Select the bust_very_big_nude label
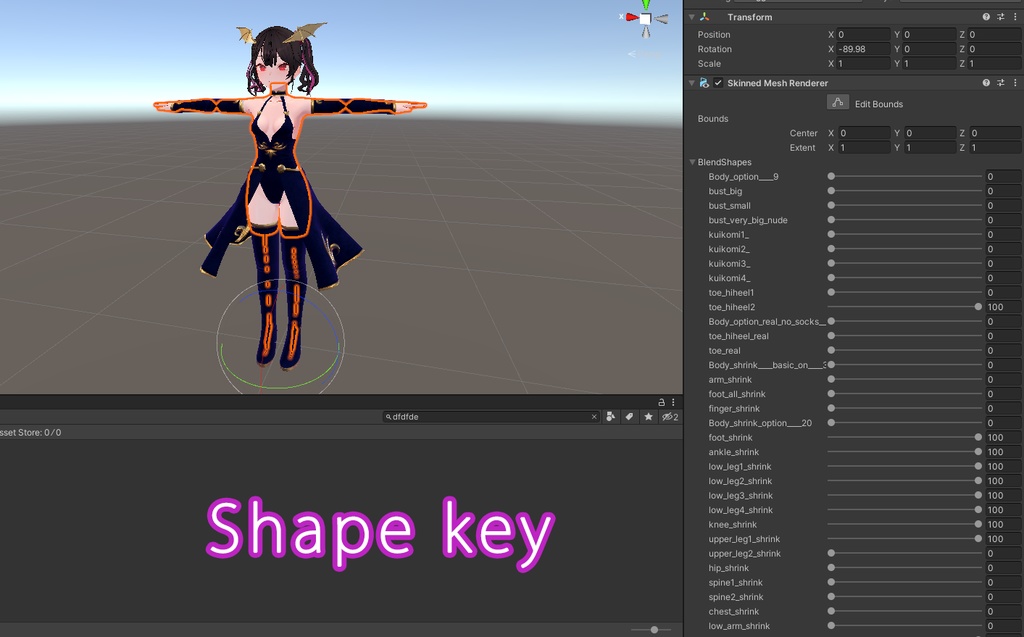1024x637 pixels. pos(748,220)
